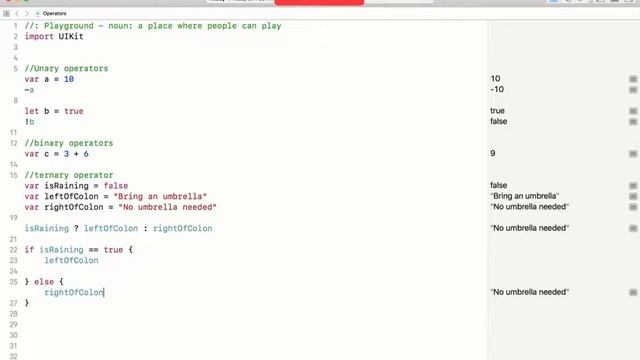Click "No umbrella needed" result beside var rightOfColon

tap(529, 207)
